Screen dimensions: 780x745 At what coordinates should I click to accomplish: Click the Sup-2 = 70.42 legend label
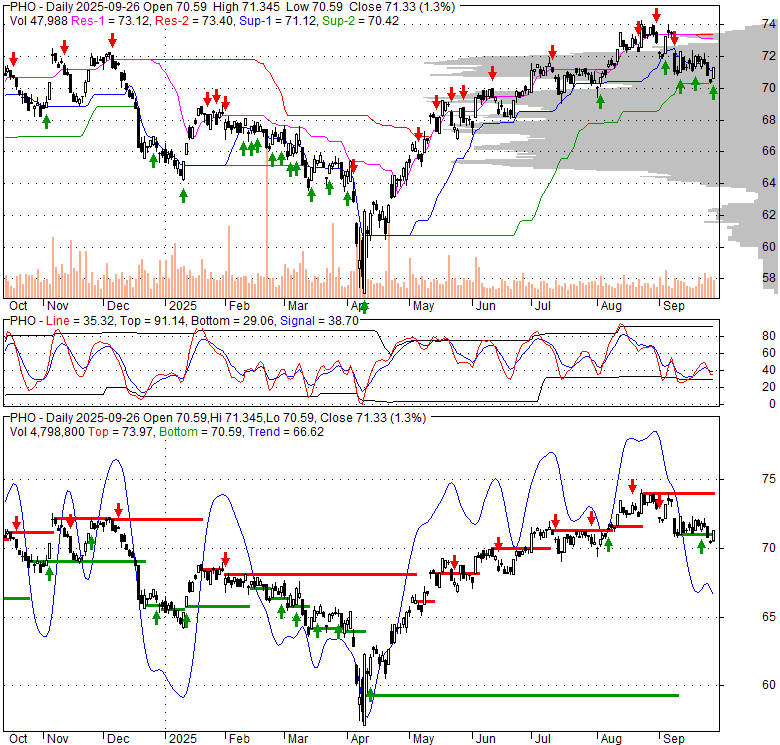pyautogui.click(x=361, y=21)
